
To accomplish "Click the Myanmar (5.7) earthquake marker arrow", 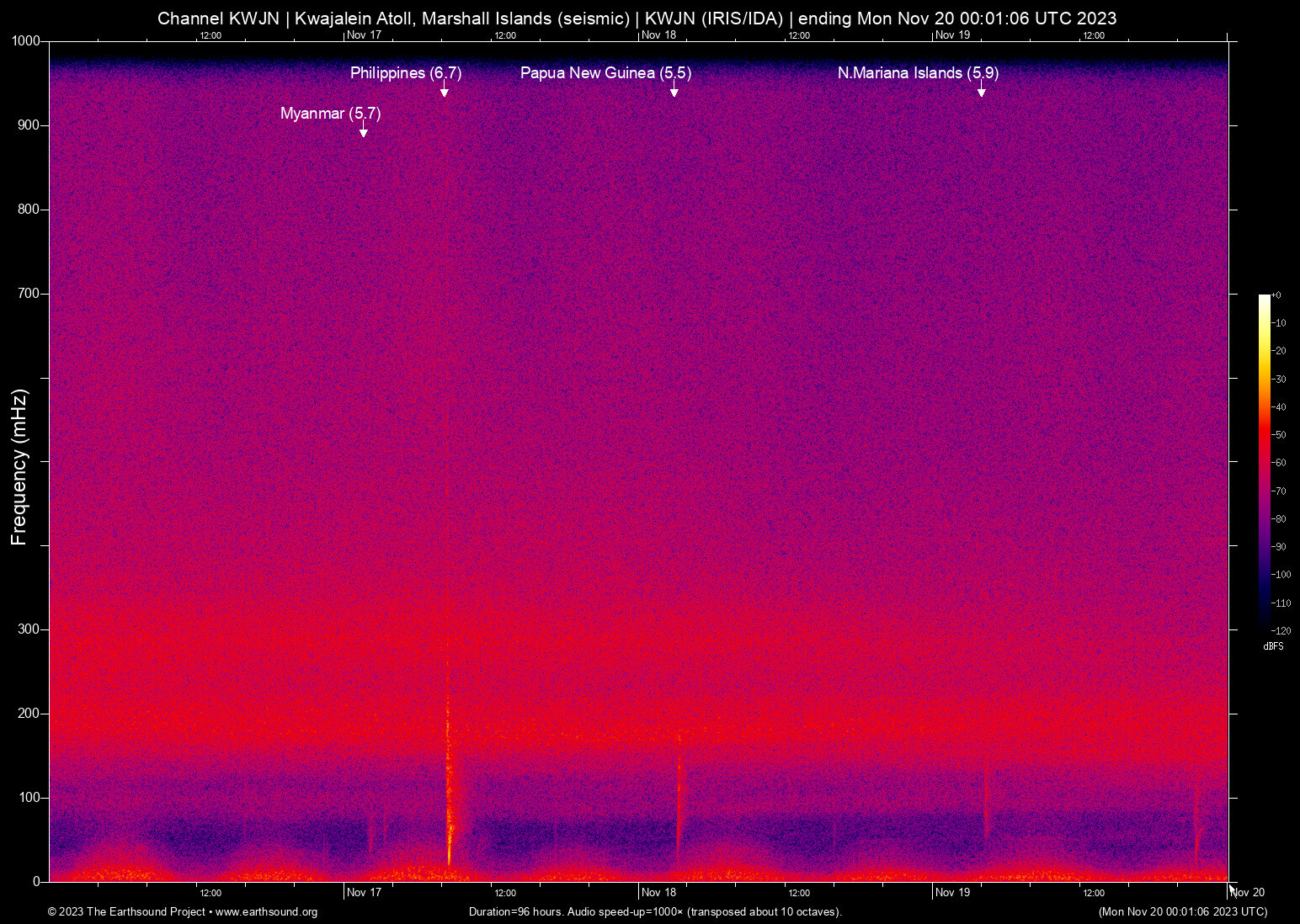I will point(363,131).
